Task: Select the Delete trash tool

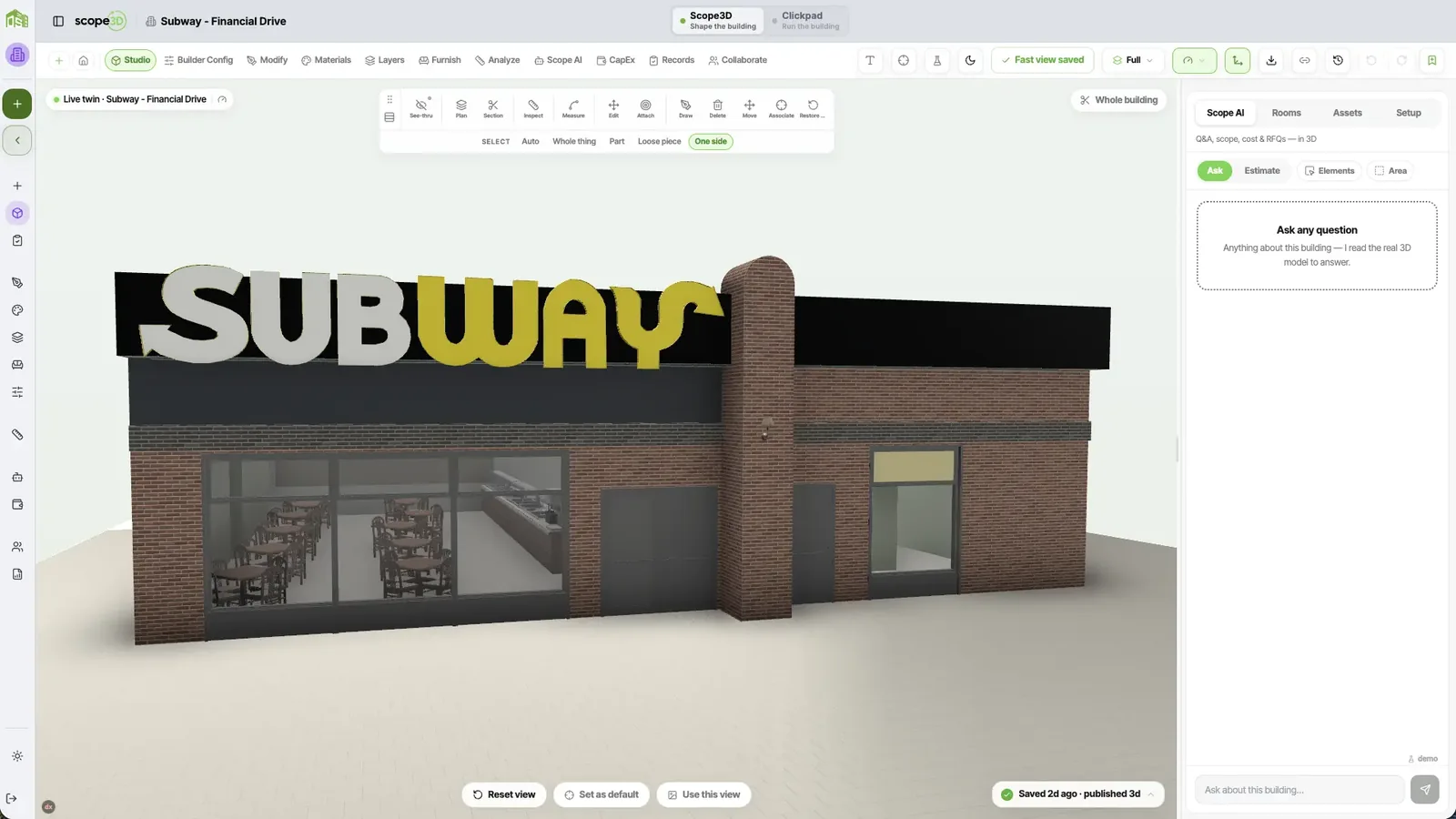Action: [x=717, y=108]
